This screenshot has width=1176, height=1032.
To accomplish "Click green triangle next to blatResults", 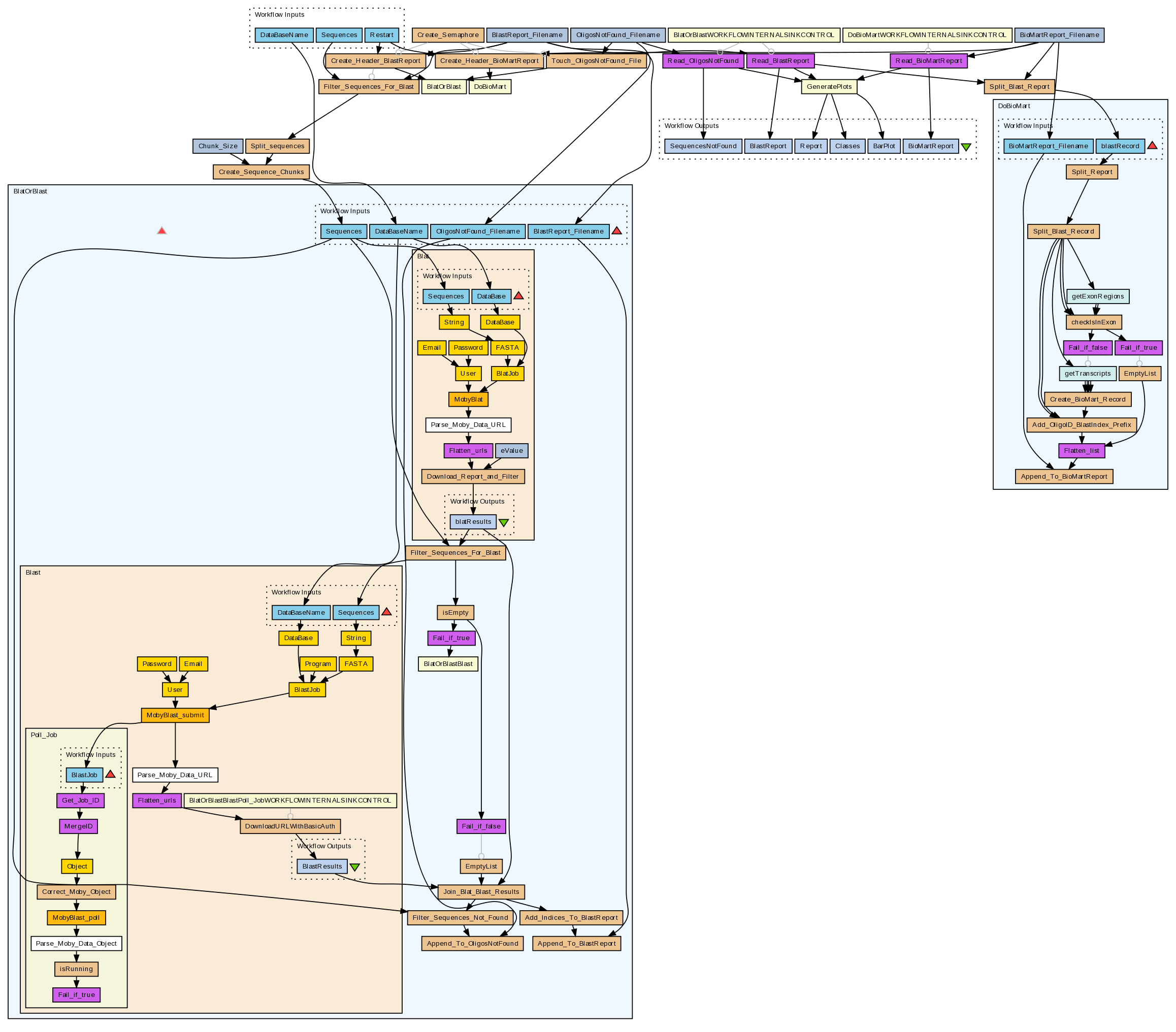I will [x=503, y=522].
